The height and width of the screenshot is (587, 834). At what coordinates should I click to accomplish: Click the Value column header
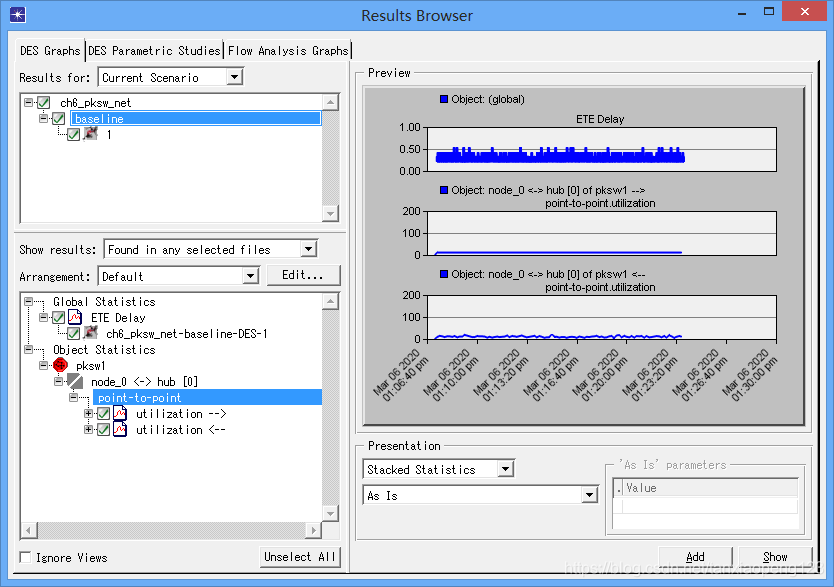click(x=710, y=488)
